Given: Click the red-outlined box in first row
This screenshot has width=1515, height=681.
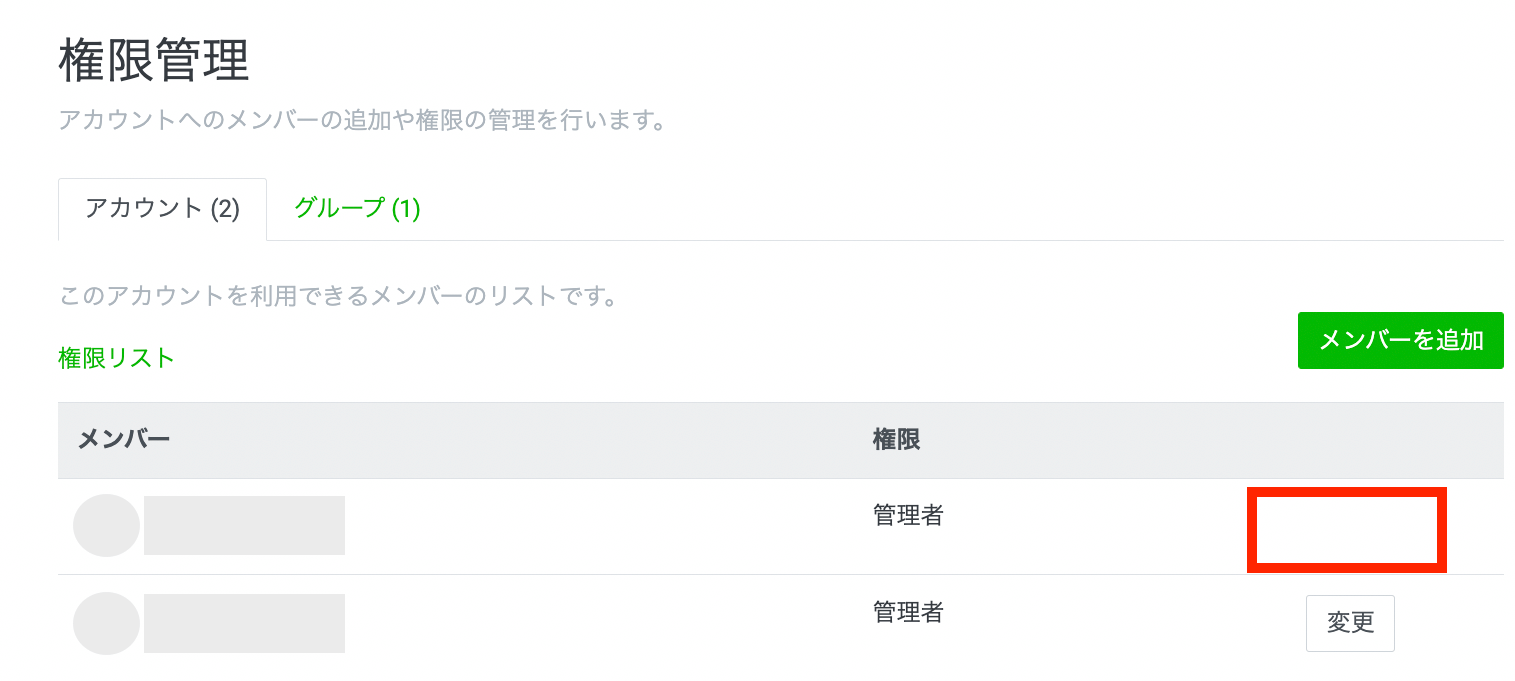Looking at the screenshot, I should tap(1346, 530).
